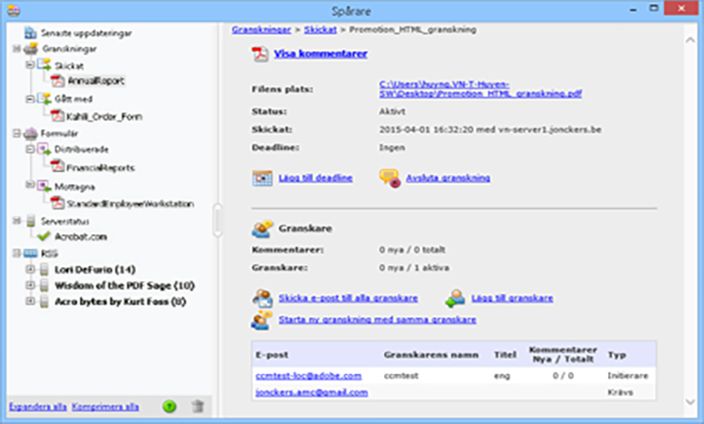Collapse the Distribuerade node
The image size is (704, 424).
[x=30, y=149]
